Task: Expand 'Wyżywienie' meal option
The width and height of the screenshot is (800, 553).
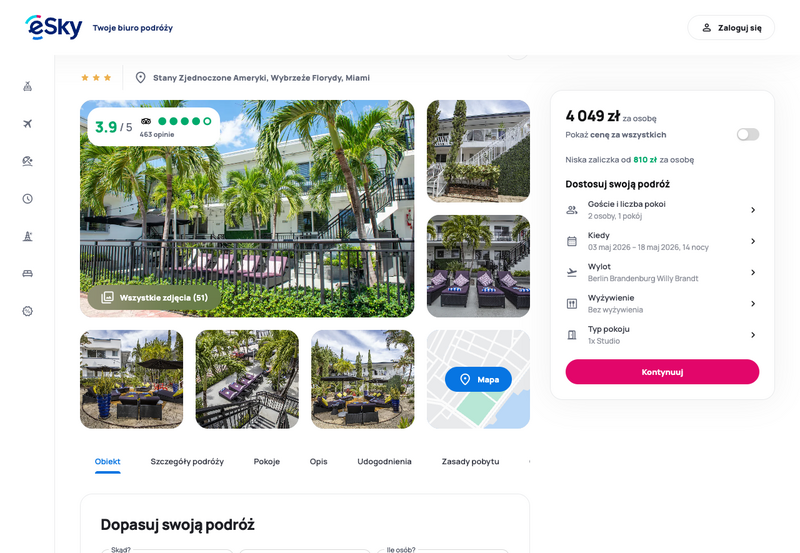Action: (x=661, y=303)
